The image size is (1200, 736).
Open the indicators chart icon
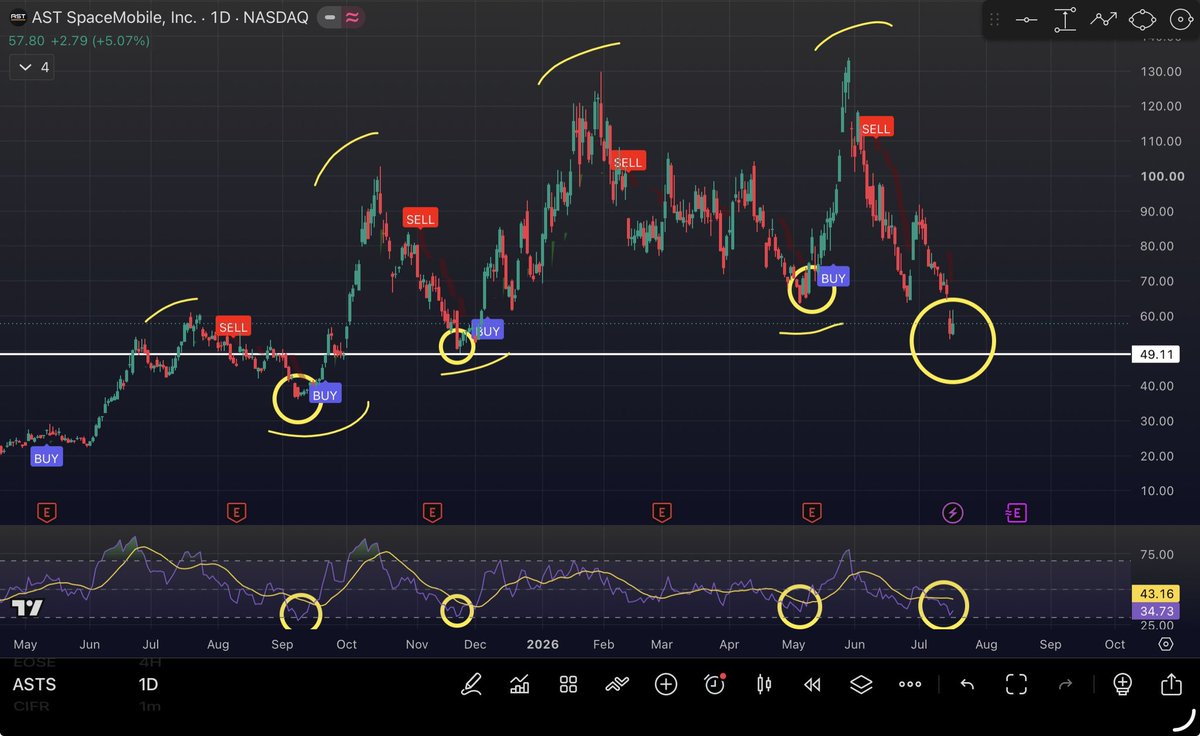[x=519, y=684]
